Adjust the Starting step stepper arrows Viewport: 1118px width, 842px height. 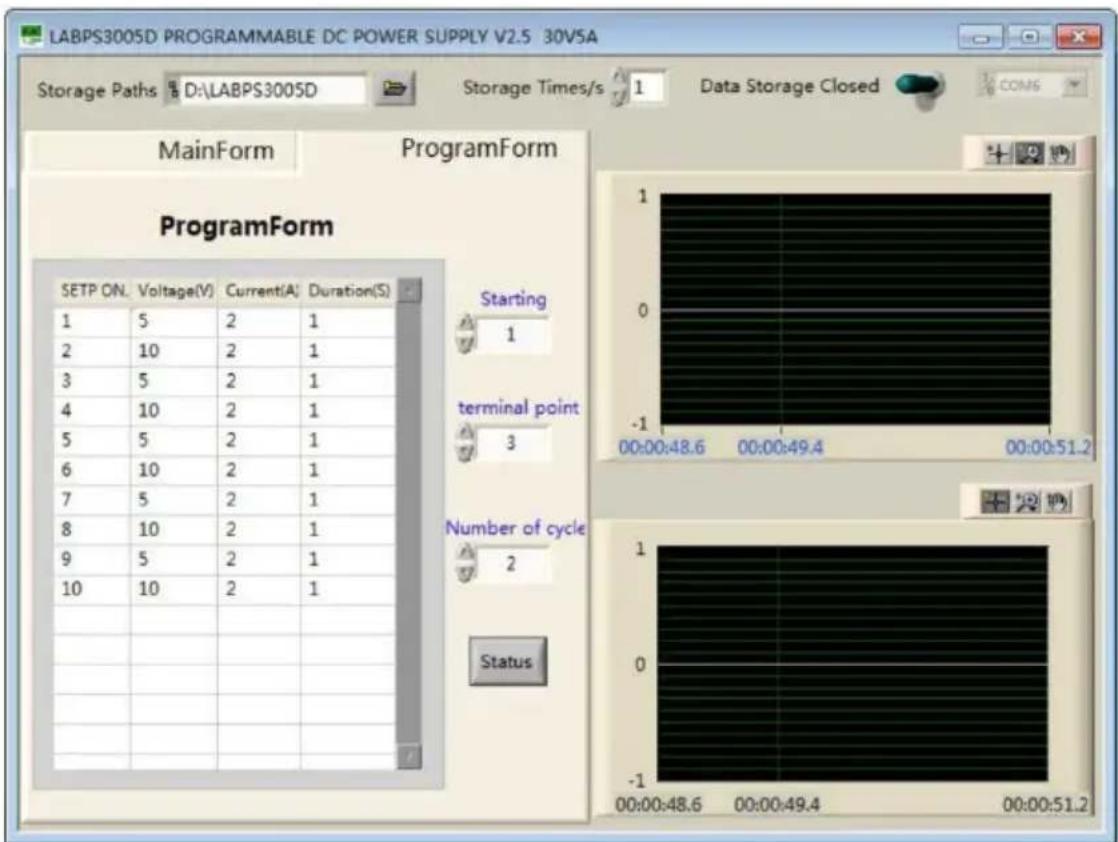[x=465, y=333]
